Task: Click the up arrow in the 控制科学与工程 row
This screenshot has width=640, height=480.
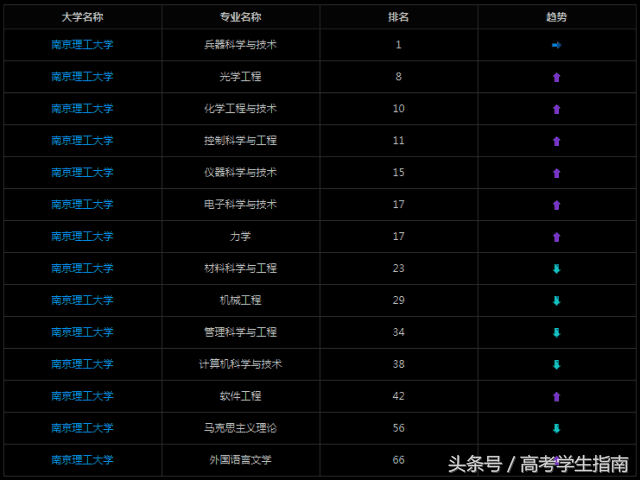Action: 556,141
